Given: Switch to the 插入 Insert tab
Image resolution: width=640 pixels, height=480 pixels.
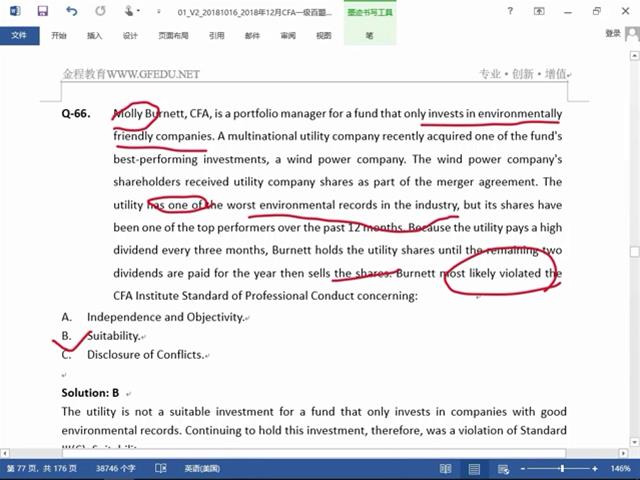Looking at the screenshot, I should (x=94, y=36).
